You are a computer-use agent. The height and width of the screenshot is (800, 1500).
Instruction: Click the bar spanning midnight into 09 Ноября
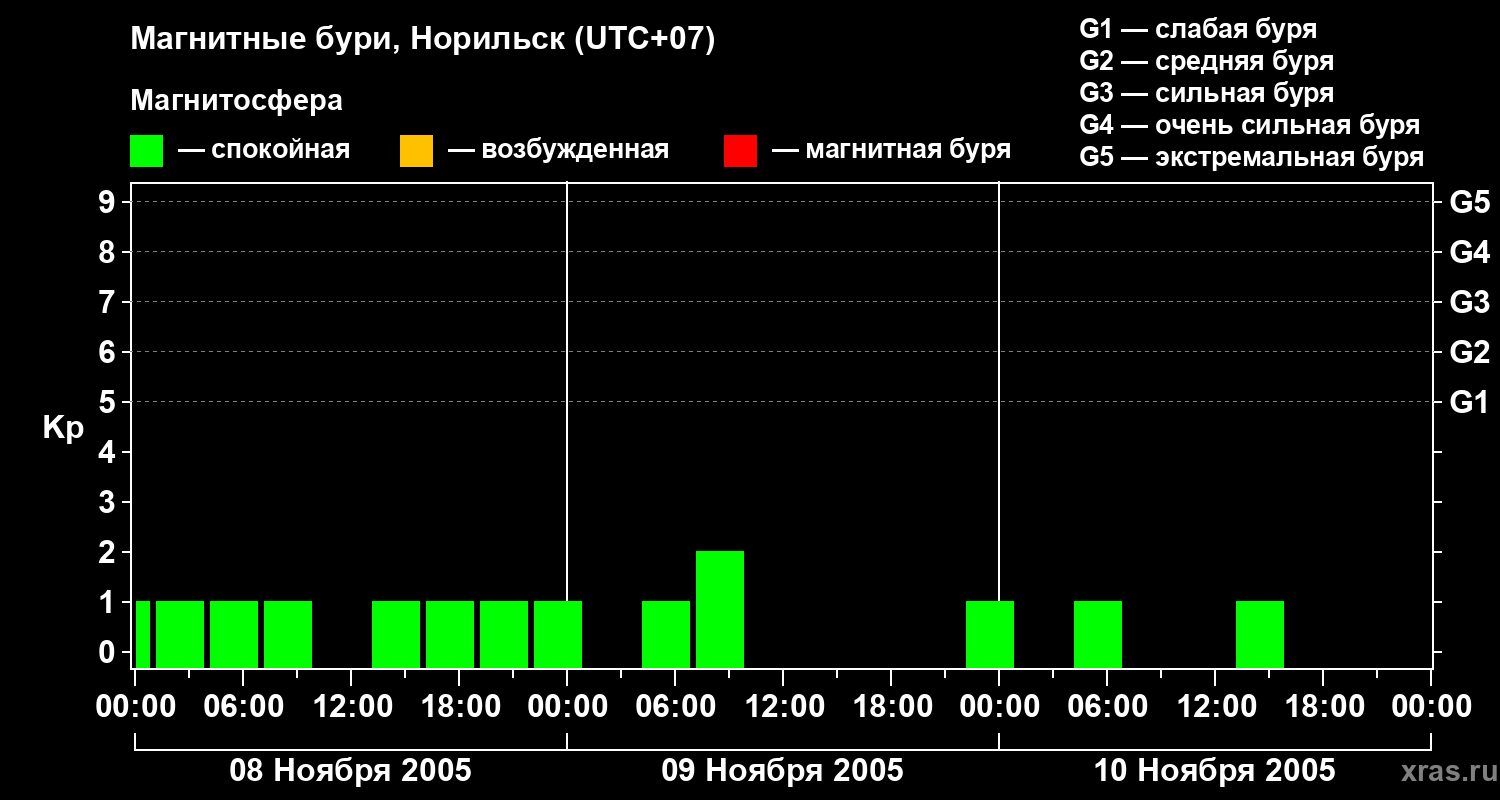click(558, 634)
